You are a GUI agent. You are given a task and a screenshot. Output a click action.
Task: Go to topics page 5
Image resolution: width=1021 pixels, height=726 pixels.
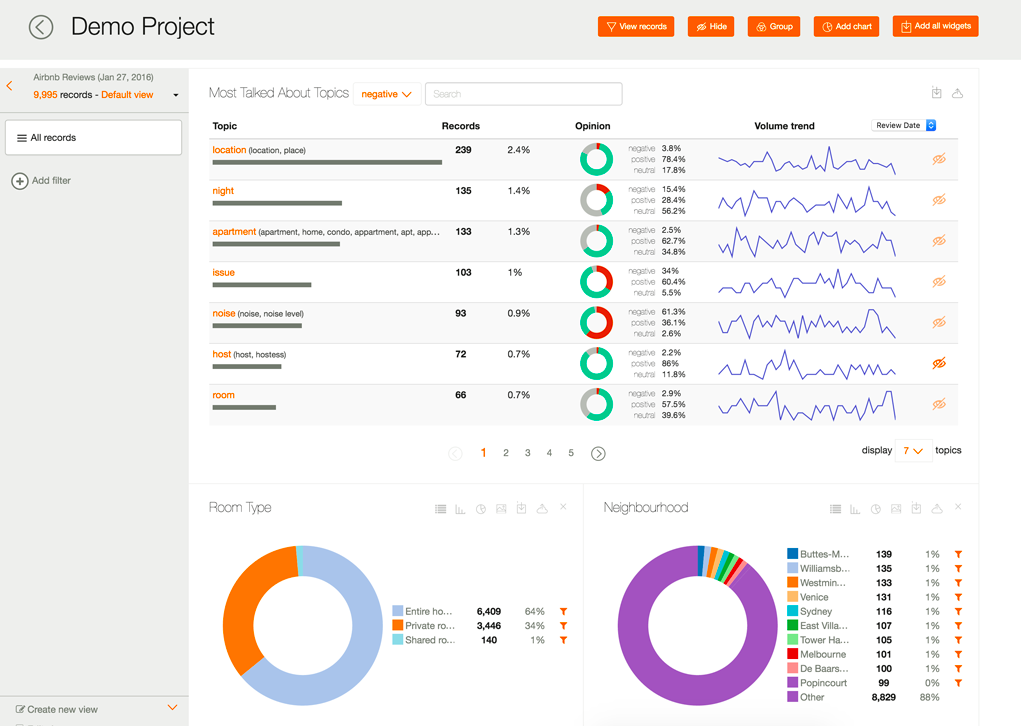(571, 453)
